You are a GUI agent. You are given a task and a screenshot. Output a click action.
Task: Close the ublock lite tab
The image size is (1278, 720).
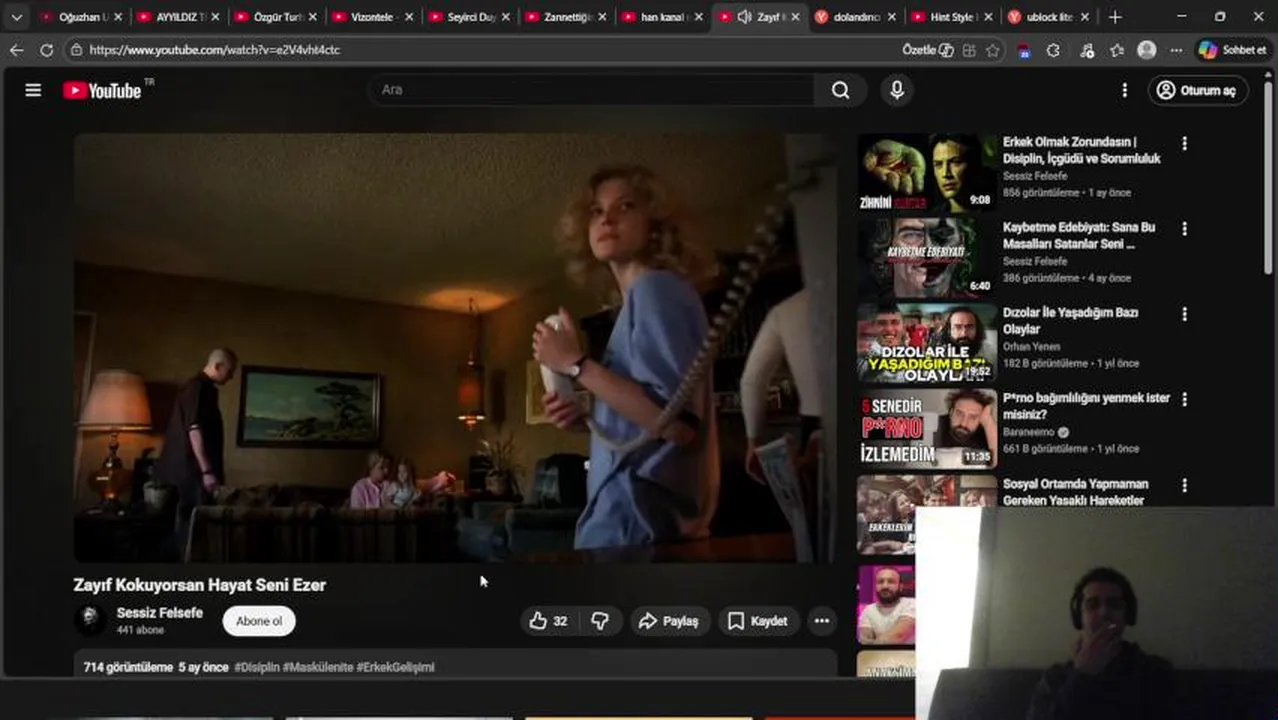(1086, 17)
